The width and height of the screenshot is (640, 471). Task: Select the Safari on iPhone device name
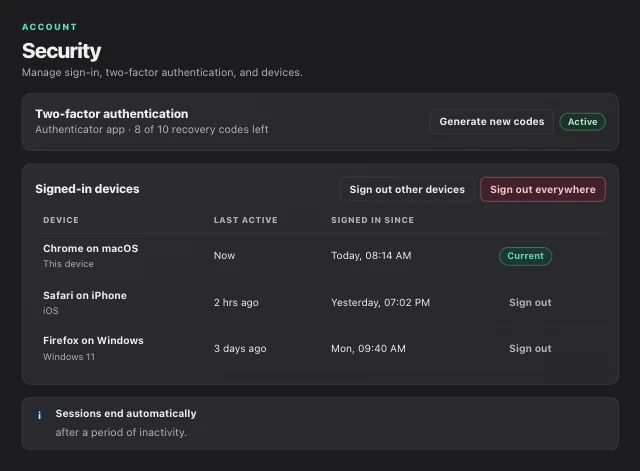click(x=85, y=295)
